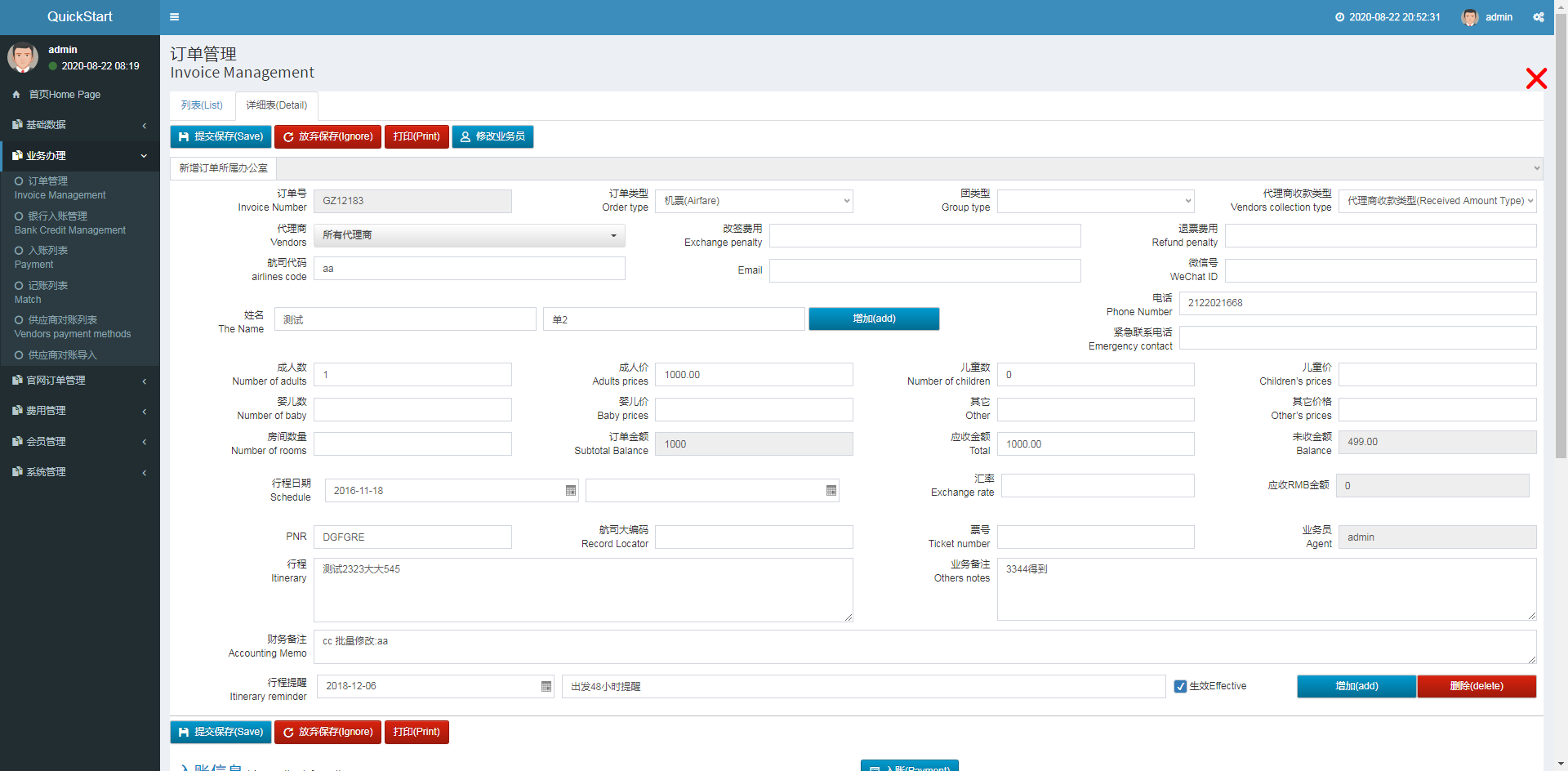This screenshot has height=771, width=1568.
Task: Open the Vendors dropdown list
Action: click(469, 235)
